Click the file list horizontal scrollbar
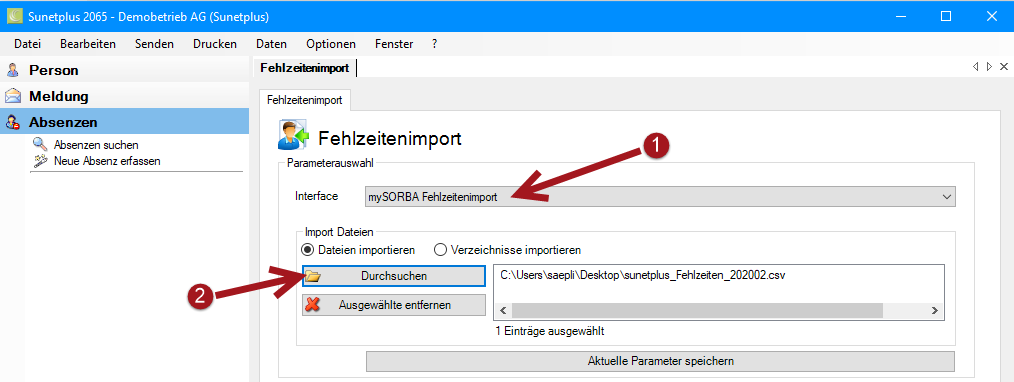The height and width of the screenshot is (382, 1014). click(717, 310)
